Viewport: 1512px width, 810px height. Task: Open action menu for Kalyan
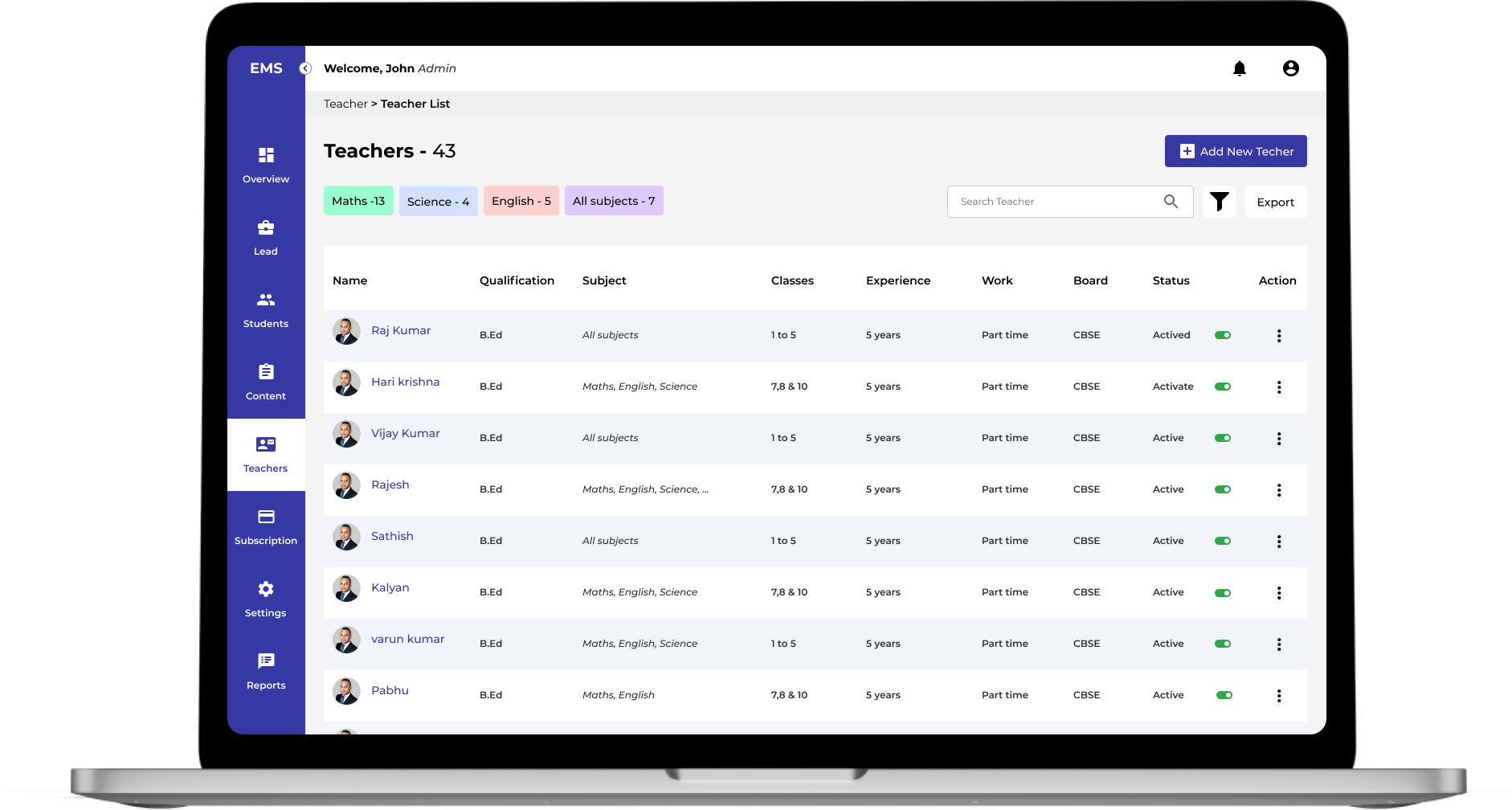point(1279,593)
